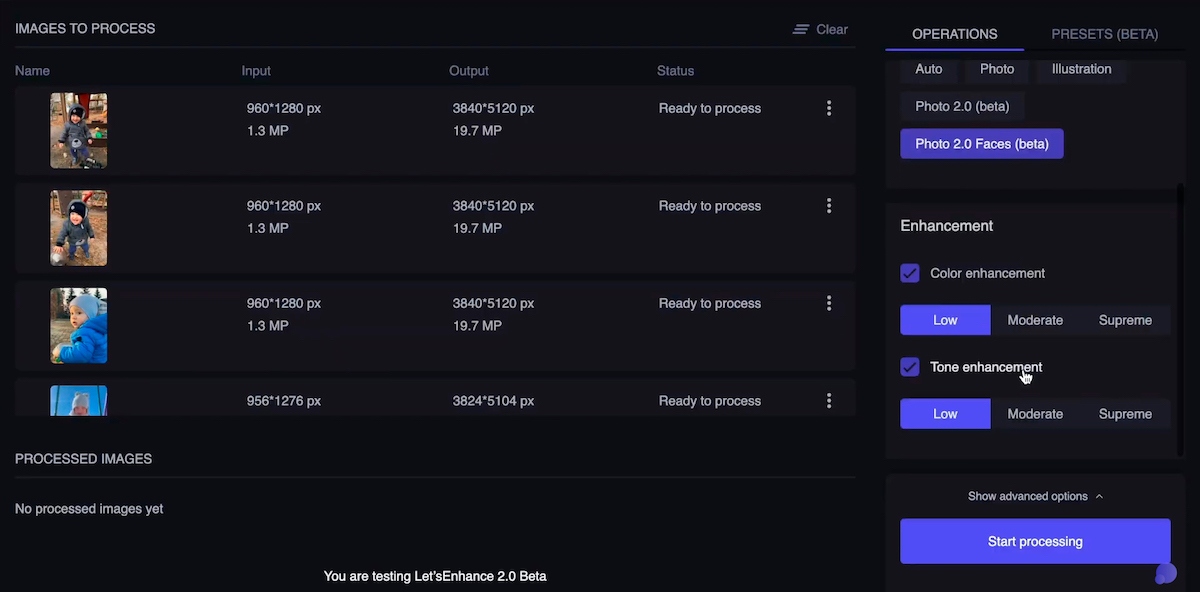Click the blue-jacket baby thumbnail
The height and width of the screenshot is (592, 1200).
point(79,325)
